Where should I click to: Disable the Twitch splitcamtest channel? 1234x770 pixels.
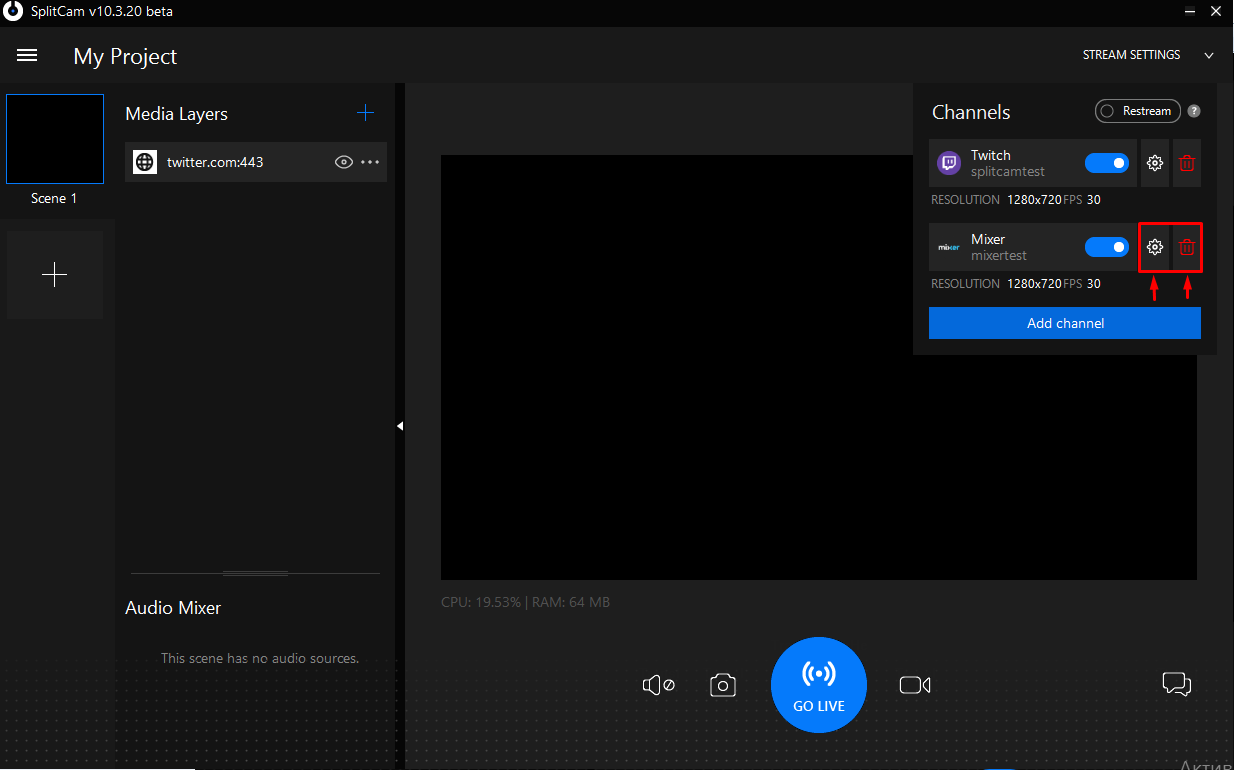click(1107, 162)
